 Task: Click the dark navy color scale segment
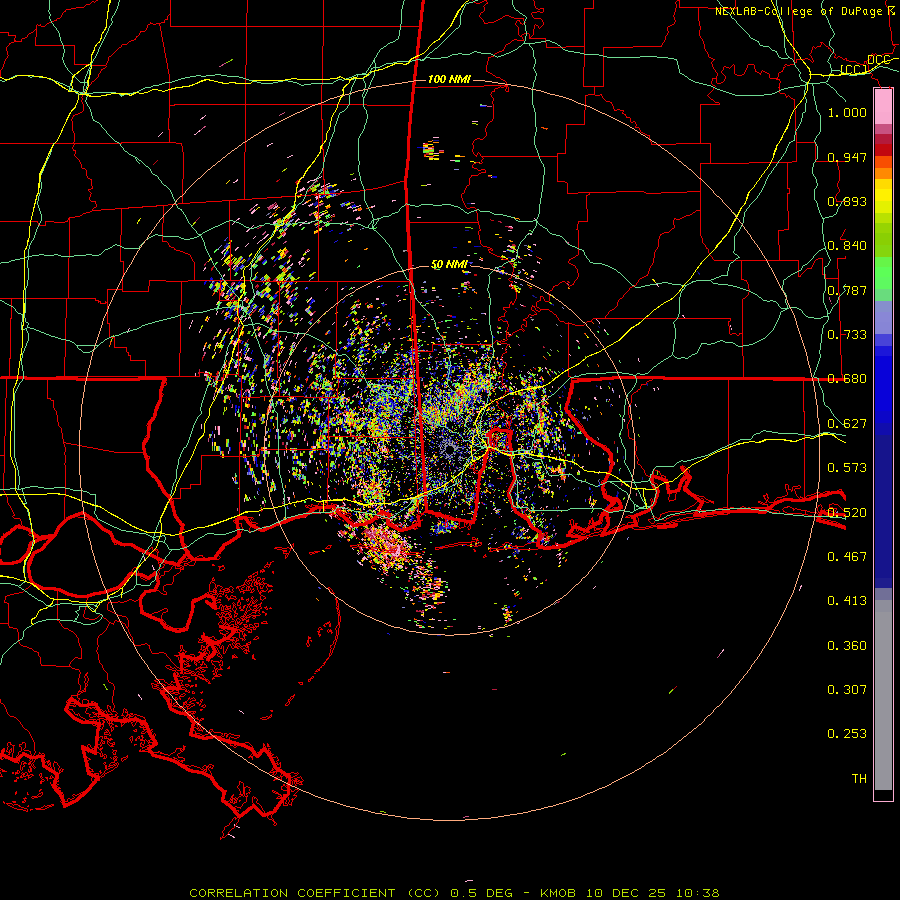883,511
